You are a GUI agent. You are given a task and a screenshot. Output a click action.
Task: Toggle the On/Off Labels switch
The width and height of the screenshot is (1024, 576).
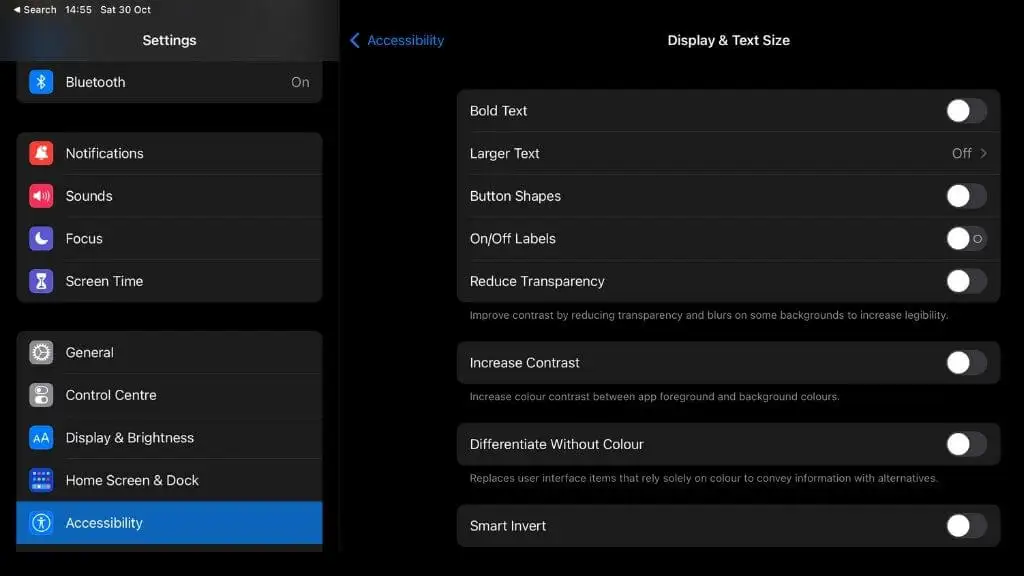[x=967, y=238]
